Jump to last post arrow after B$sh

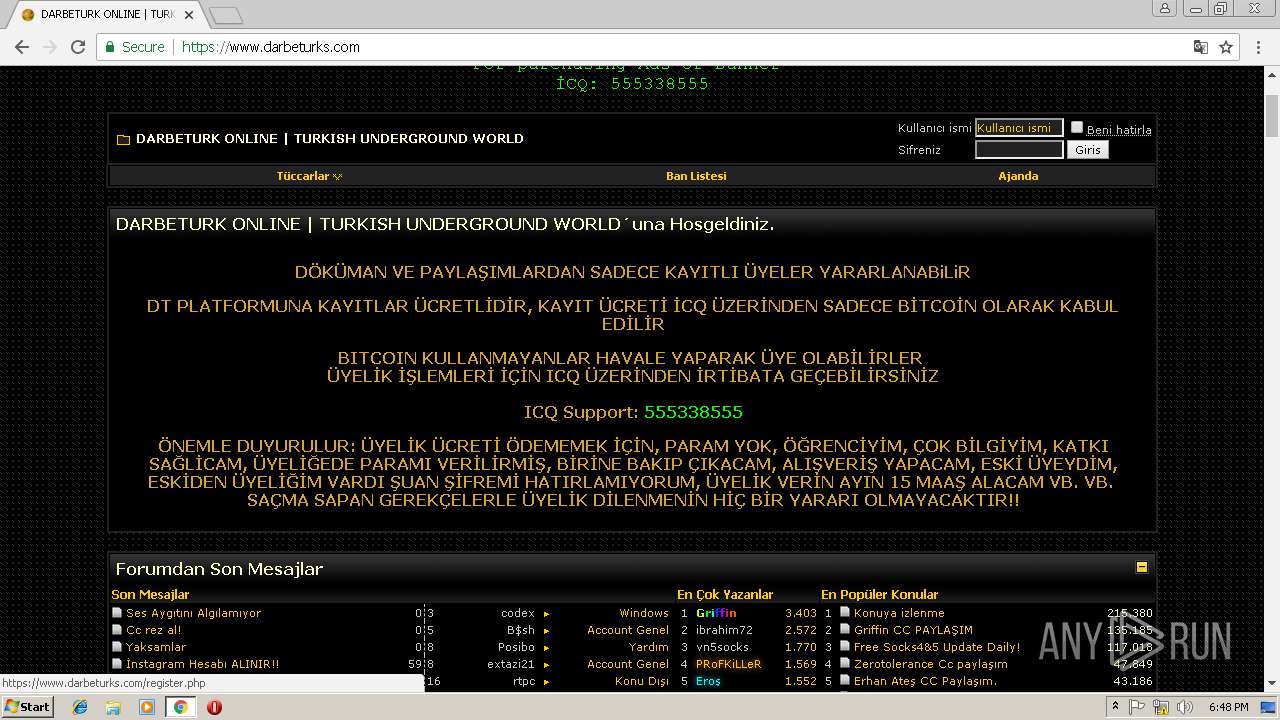[546, 631]
